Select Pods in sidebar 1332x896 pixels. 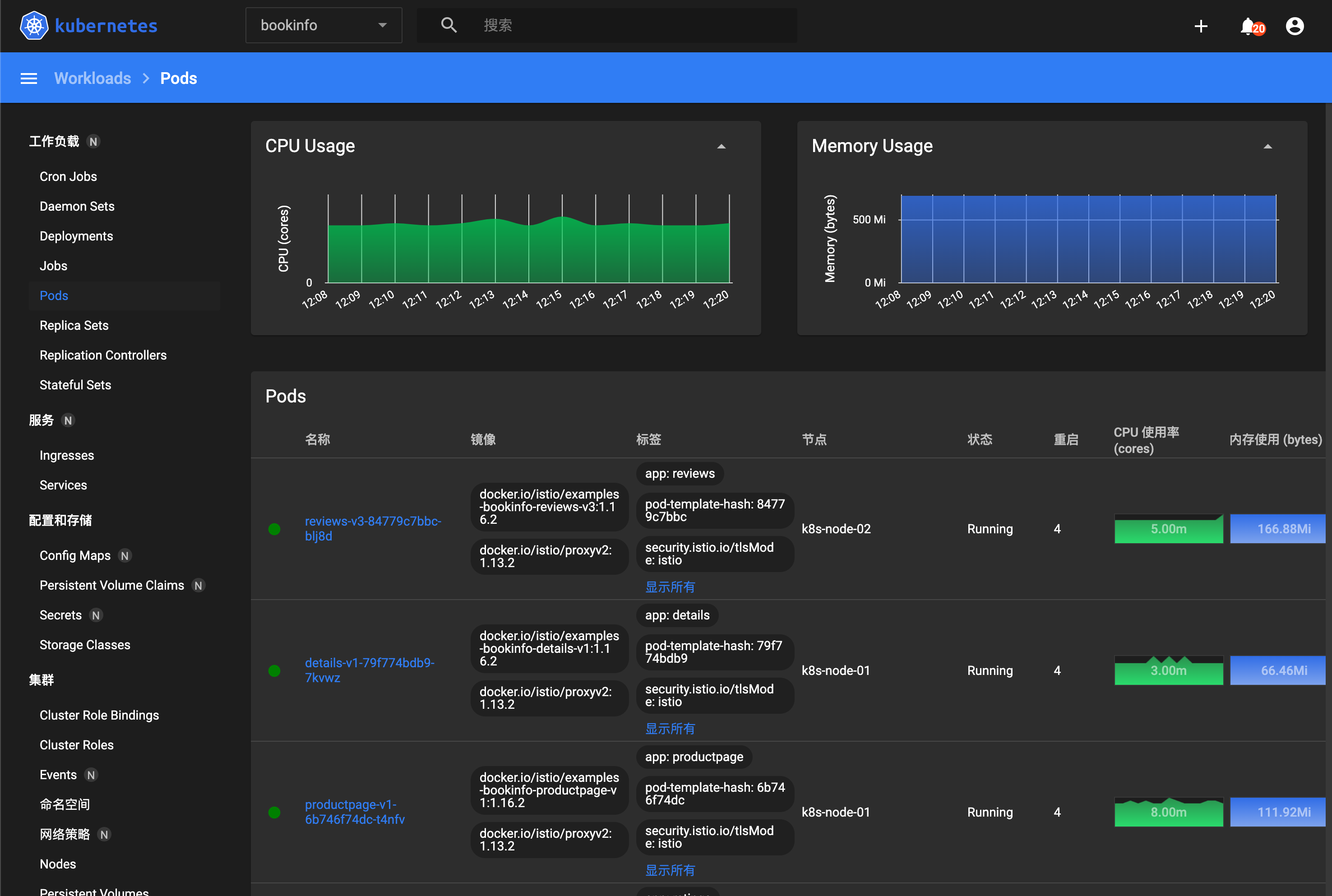tap(54, 296)
